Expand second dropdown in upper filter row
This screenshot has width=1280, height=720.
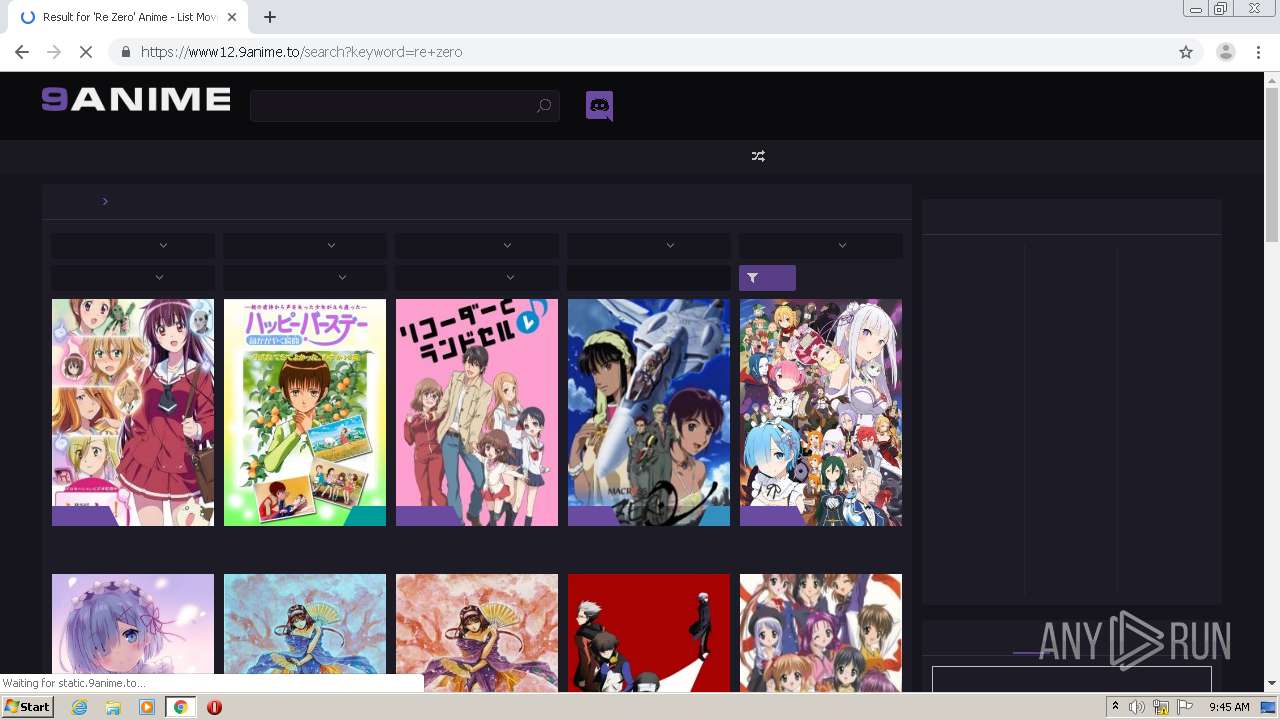(x=305, y=245)
